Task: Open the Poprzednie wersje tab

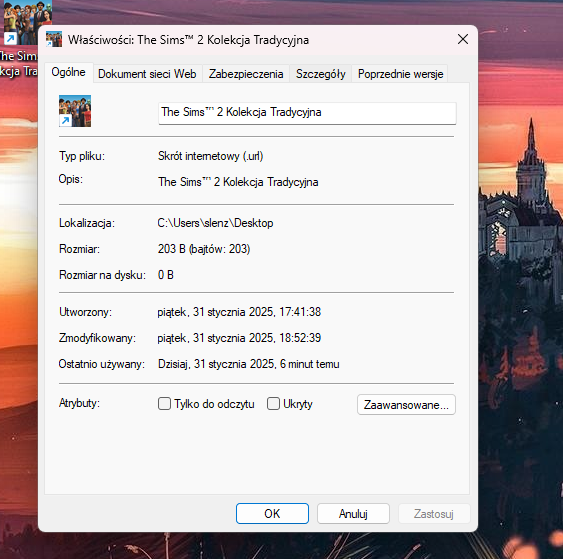Action: (400, 74)
